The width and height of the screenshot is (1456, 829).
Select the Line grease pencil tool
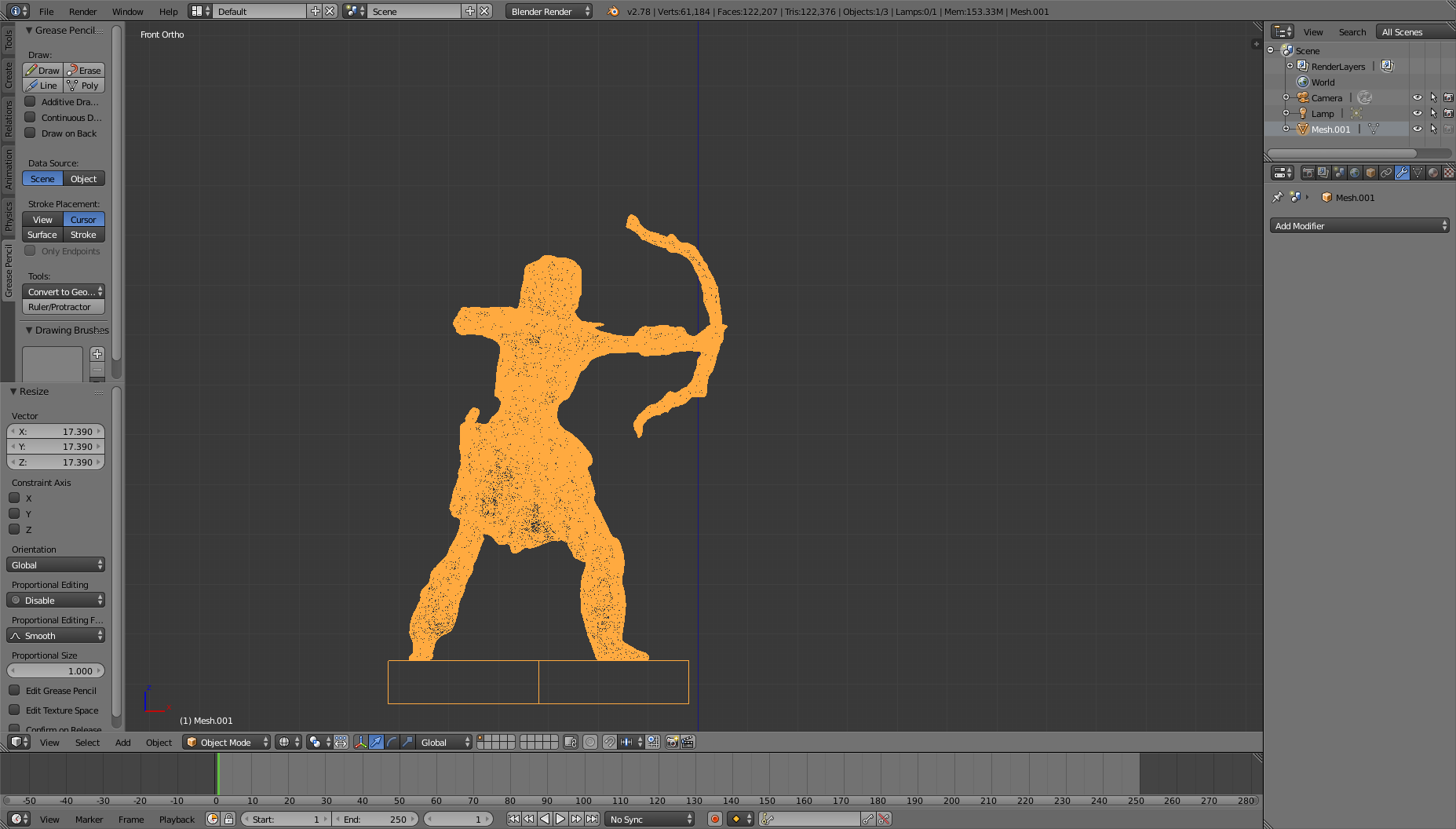click(43, 85)
